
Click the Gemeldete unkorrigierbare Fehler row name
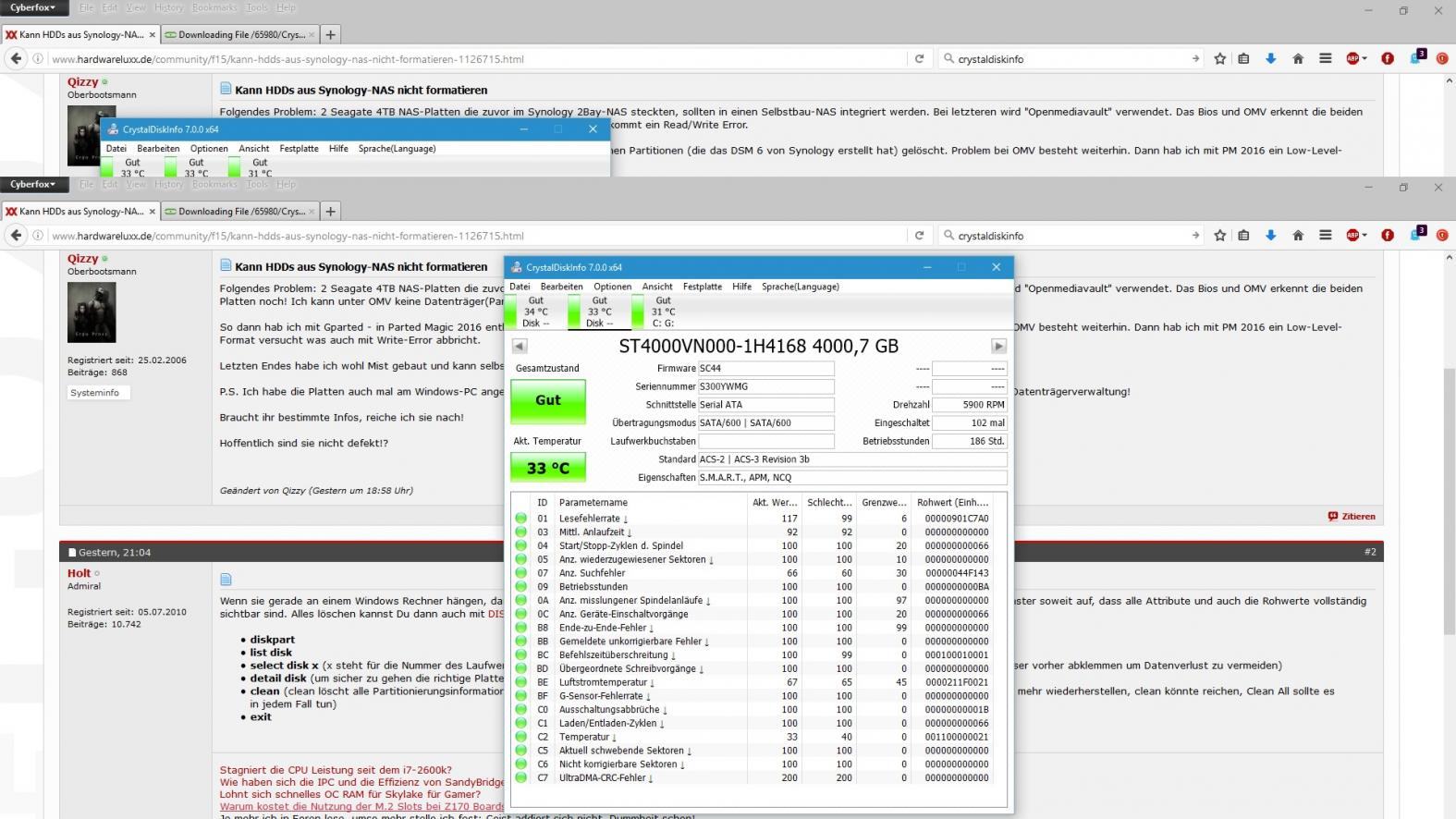coord(633,642)
